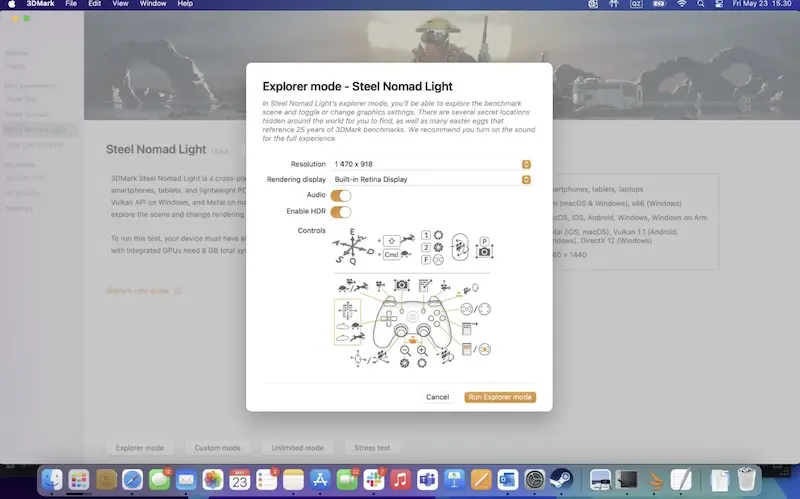Open Control Center from menu bar
The image size is (800, 499).
click(719, 4)
